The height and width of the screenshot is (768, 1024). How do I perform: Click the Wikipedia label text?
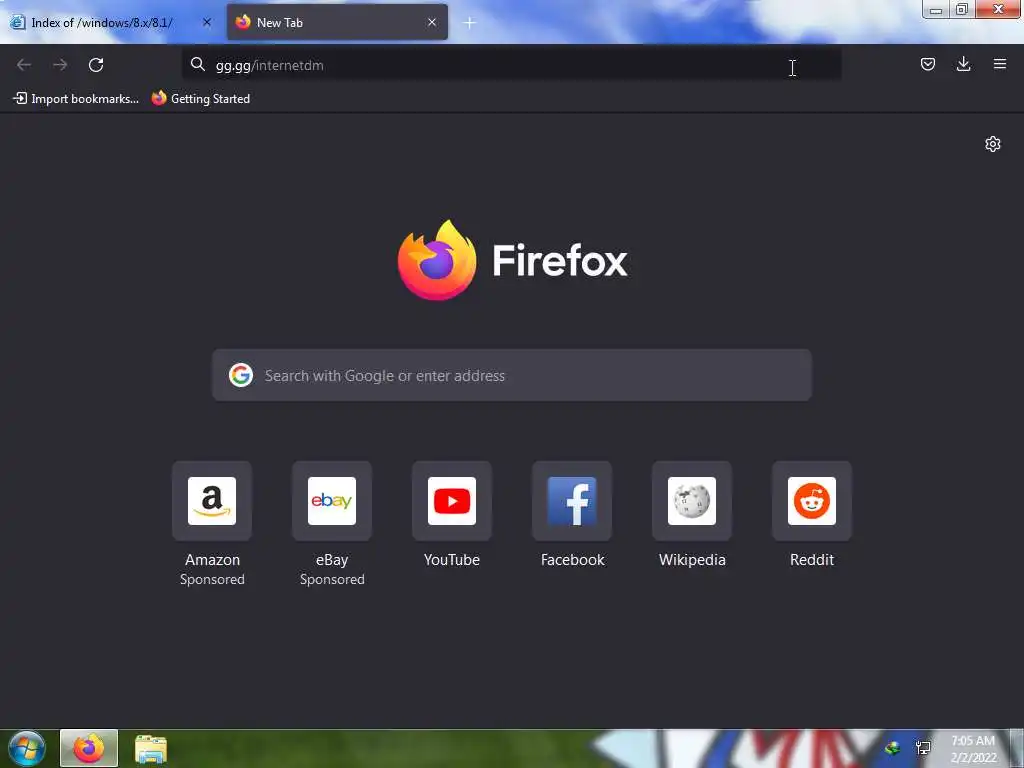[692, 560]
